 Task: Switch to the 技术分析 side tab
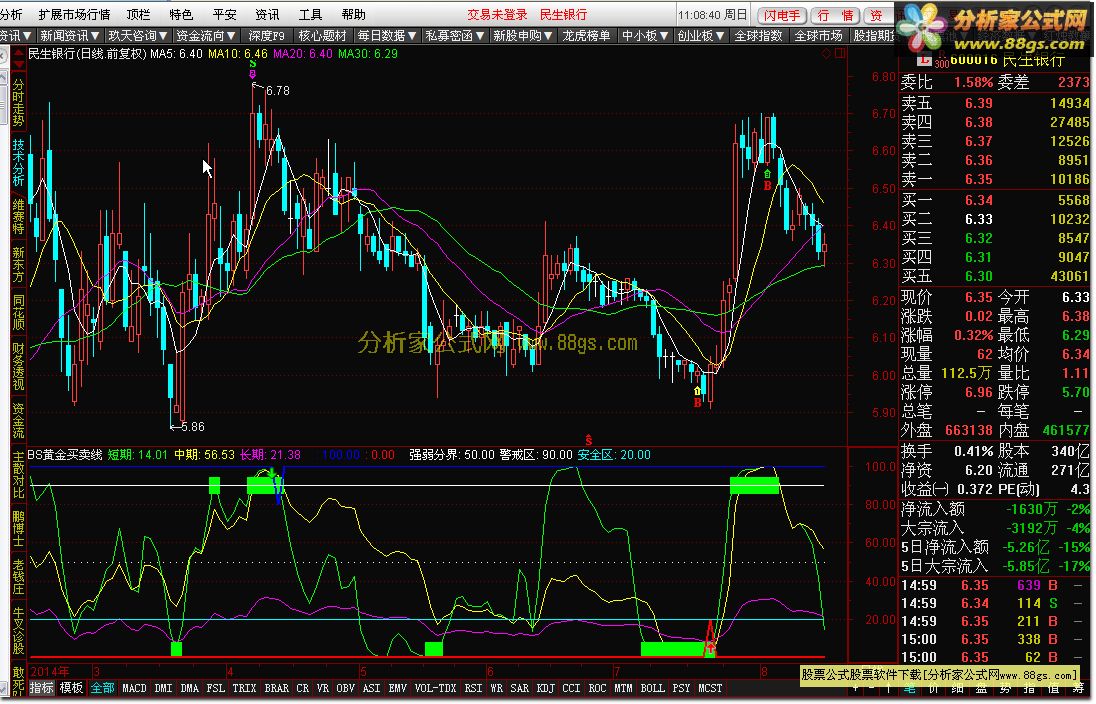[18, 162]
